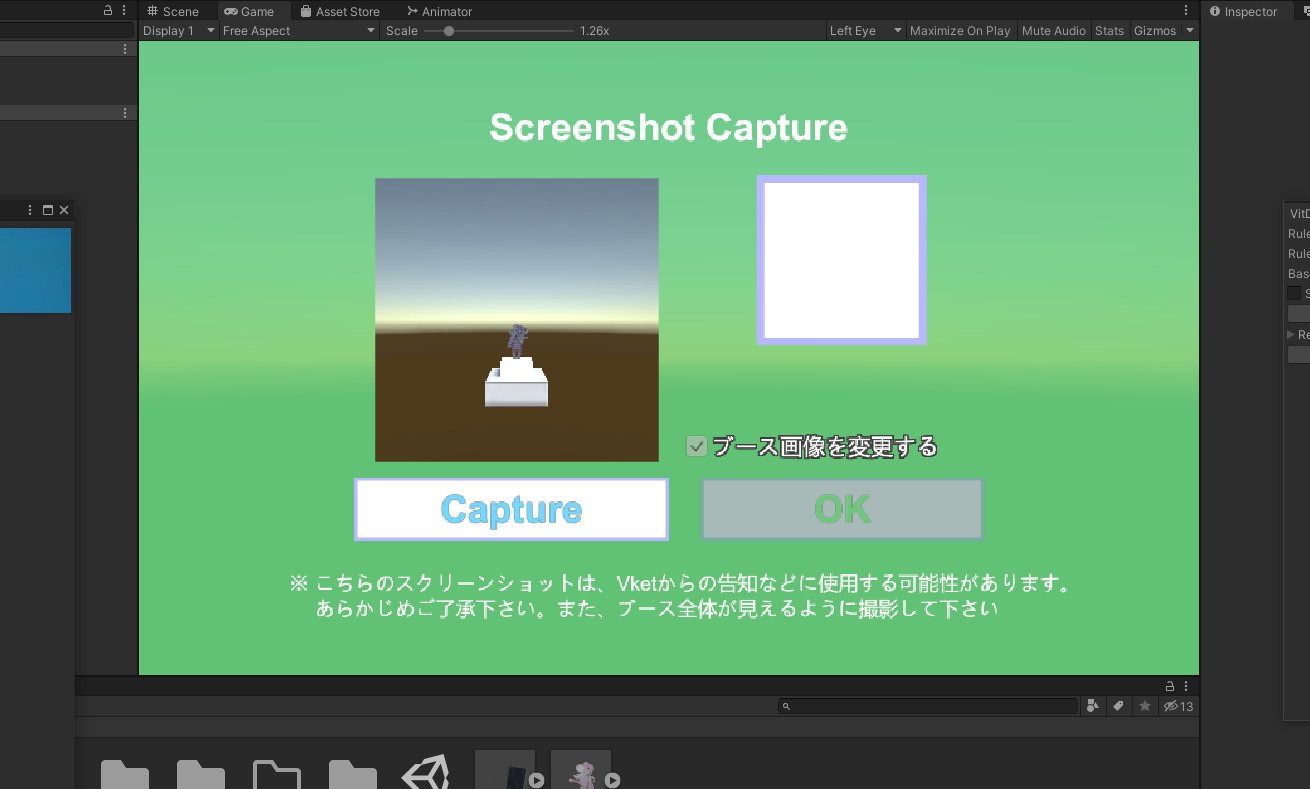Open Game view three-dot options menu
Image resolution: width=1310 pixels, height=789 pixels.
point(1186,10)
